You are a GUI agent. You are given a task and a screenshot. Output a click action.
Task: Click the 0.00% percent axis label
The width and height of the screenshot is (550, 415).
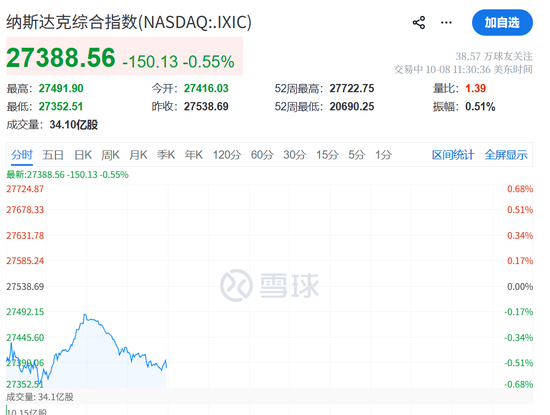click(x=520, y=287)
